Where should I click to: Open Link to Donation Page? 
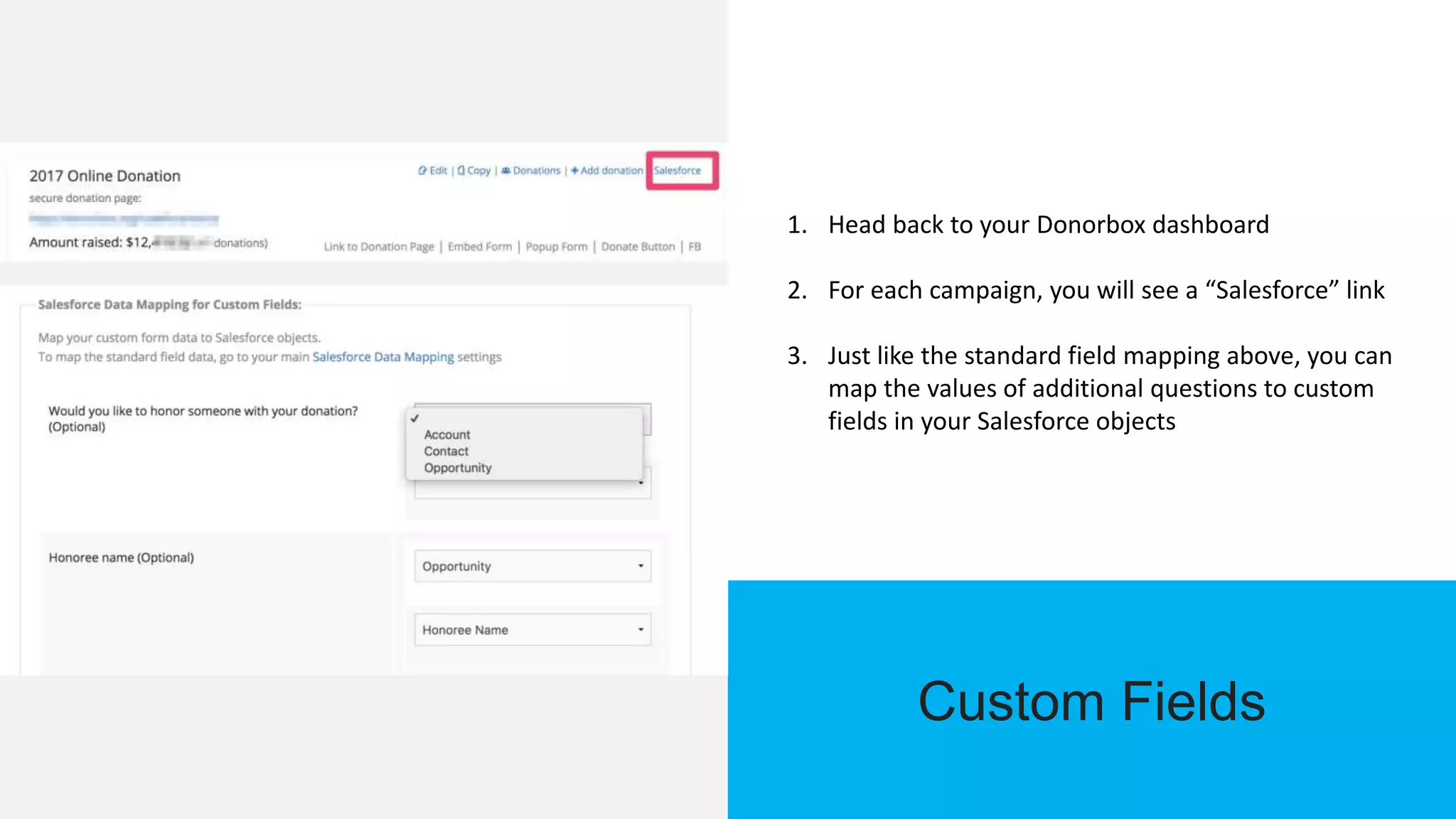379,247
